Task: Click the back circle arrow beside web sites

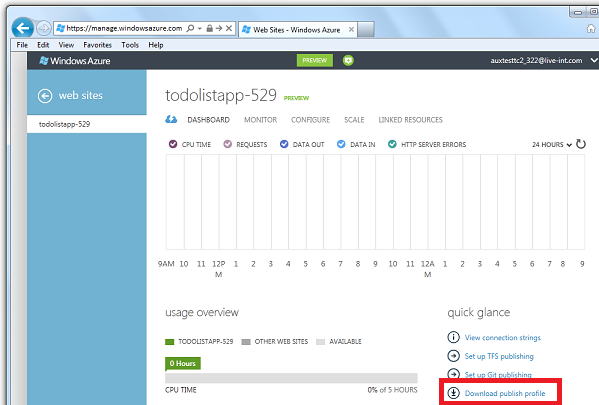Action: [x=45, y=96]
